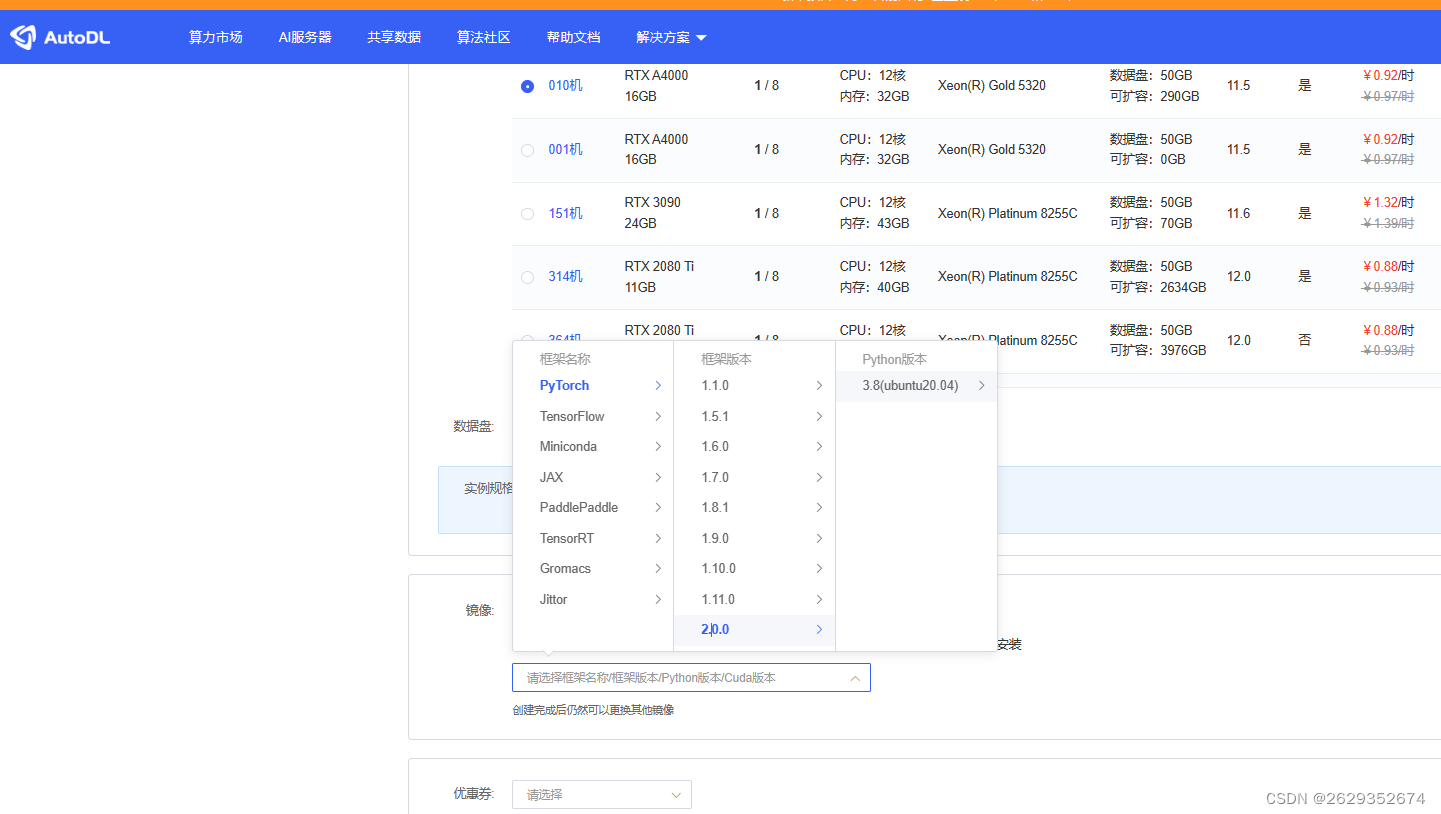Select framework version 1.5.1
1441x814 pixels.
point(754,416)
